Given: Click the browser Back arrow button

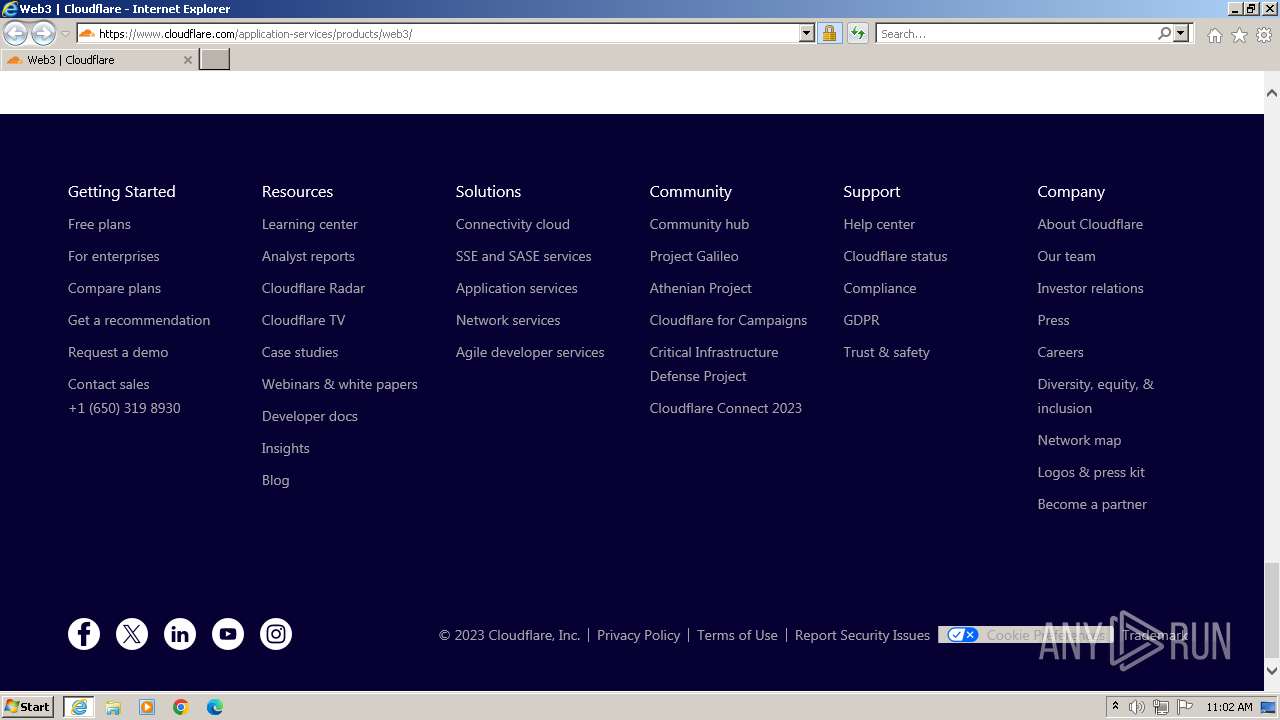Looking at the screenshot, I should 15,34.
